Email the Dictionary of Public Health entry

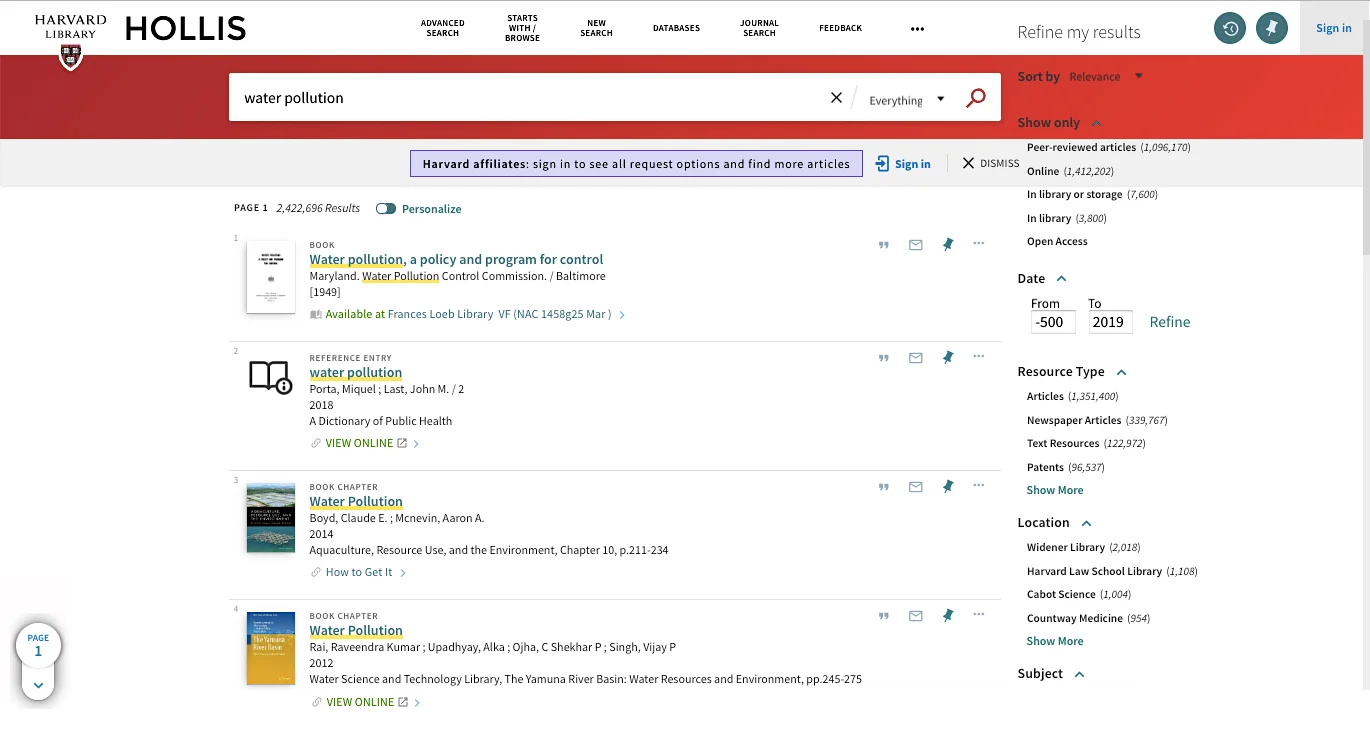click(x=915, y=358)
